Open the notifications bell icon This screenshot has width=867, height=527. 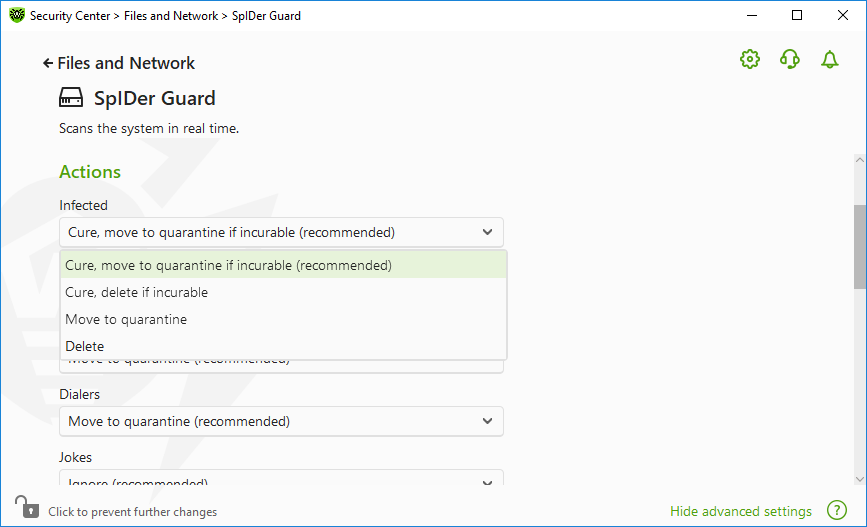tap(829, 59)
